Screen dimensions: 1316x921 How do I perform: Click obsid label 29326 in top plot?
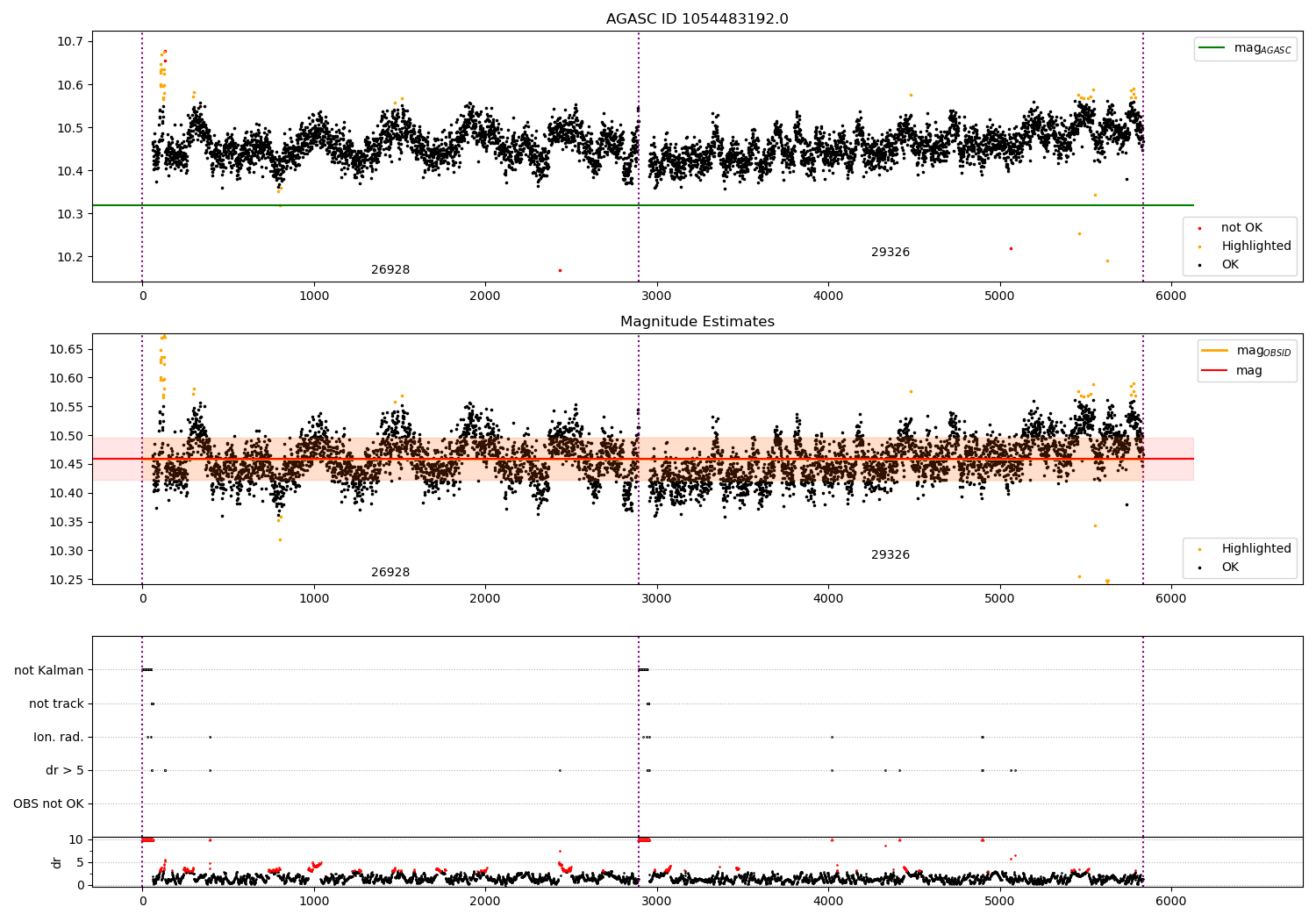point(890,253)
